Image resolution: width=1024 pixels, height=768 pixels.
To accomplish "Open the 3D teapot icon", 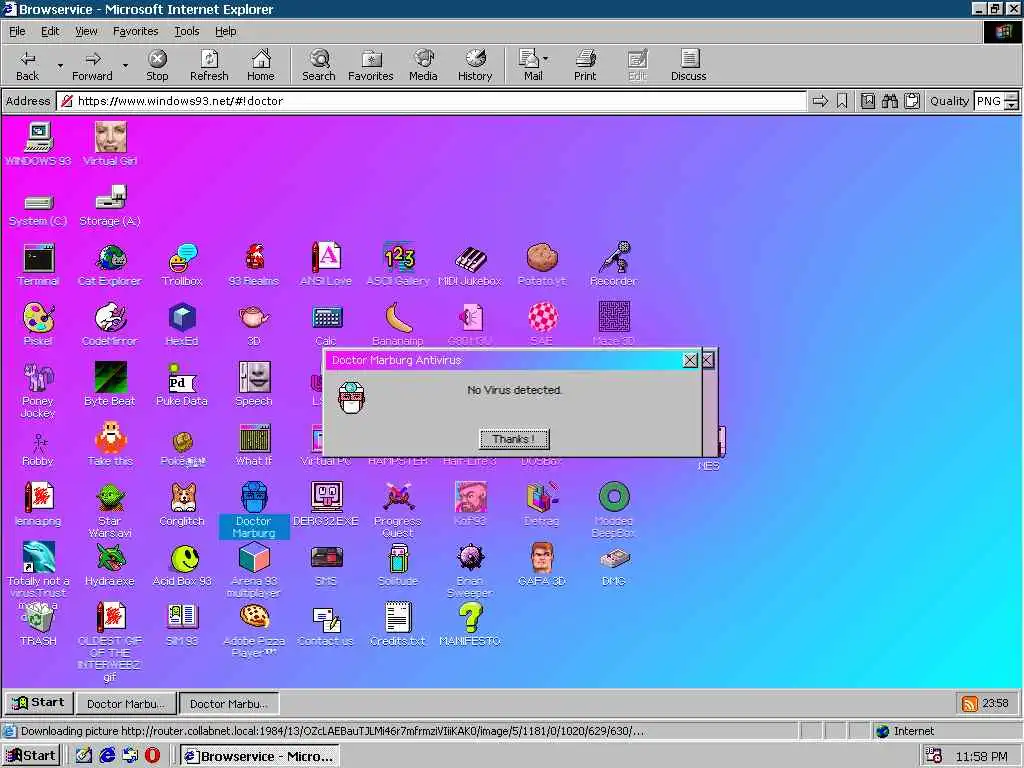I will click(x=253, y=324).
